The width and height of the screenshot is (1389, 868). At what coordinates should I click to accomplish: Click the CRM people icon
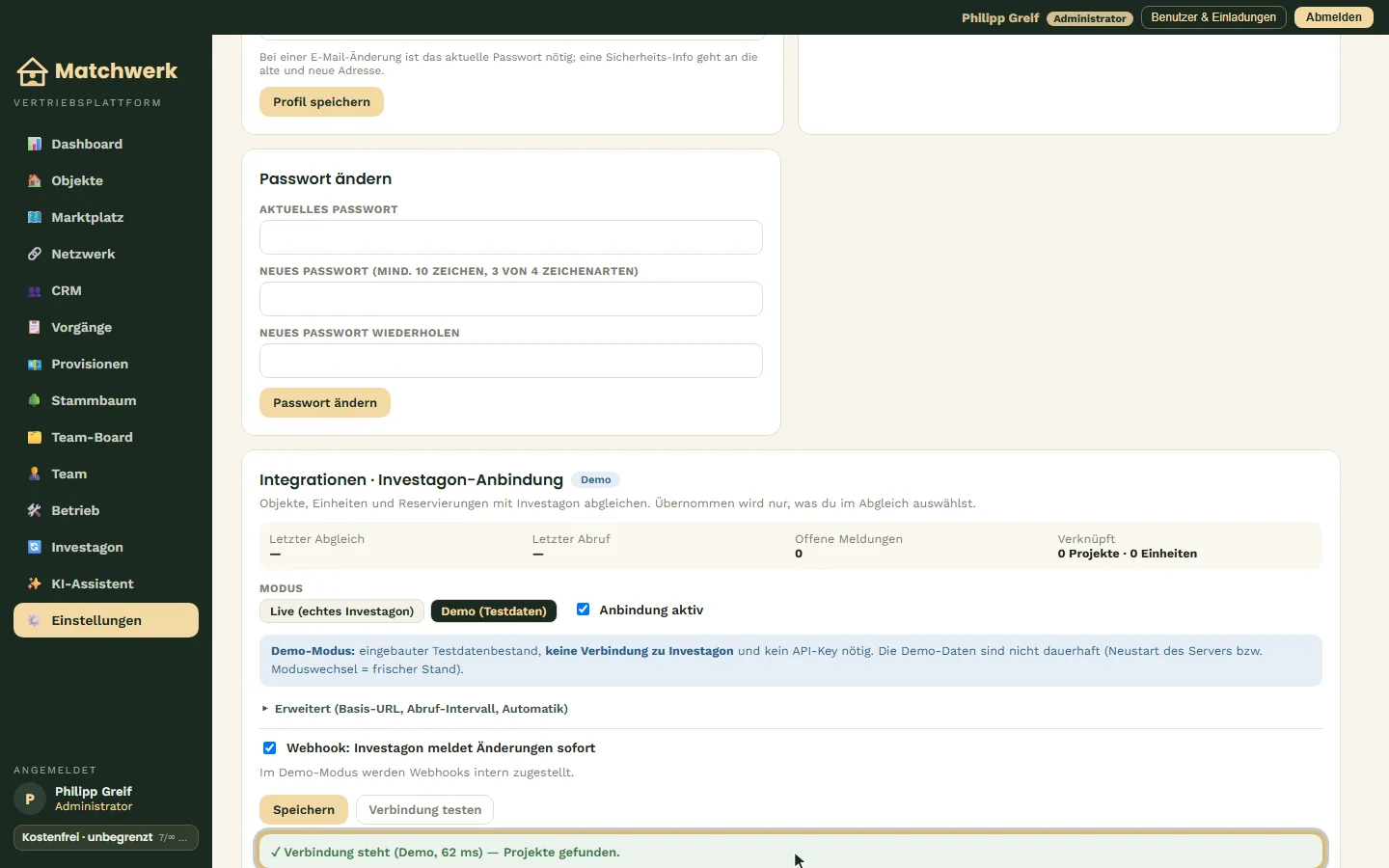[x=35, y=290]
